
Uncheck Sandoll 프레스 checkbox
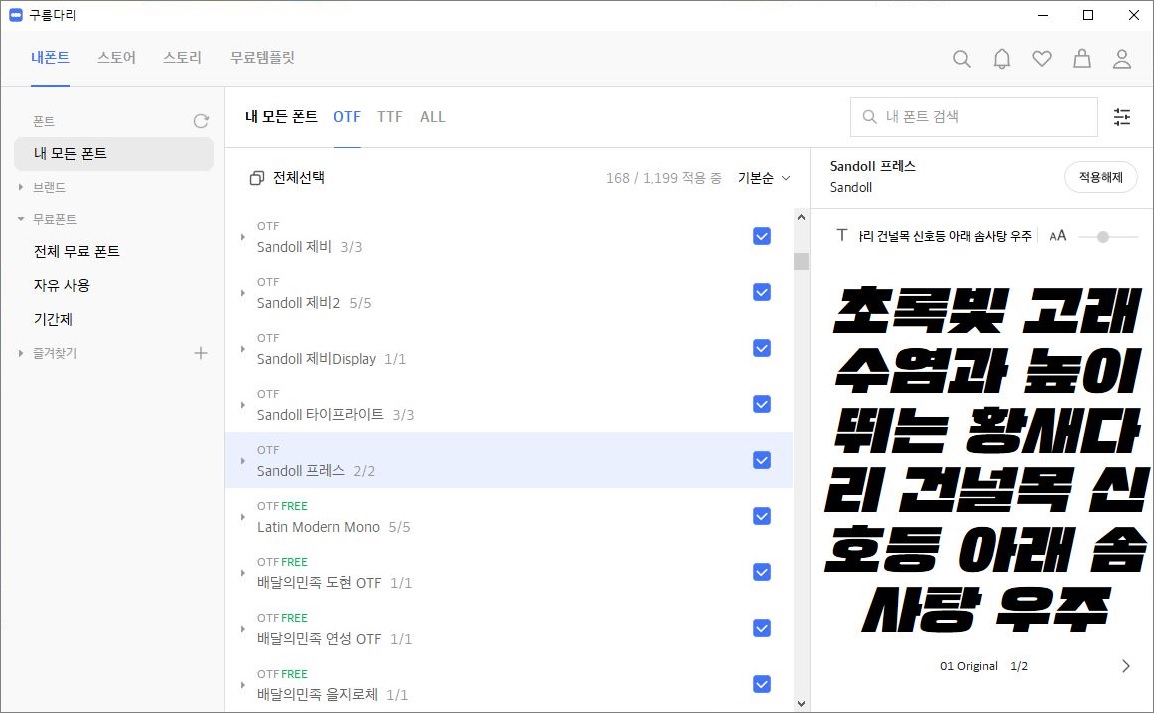pyautogui.click(x=762, y=460)
